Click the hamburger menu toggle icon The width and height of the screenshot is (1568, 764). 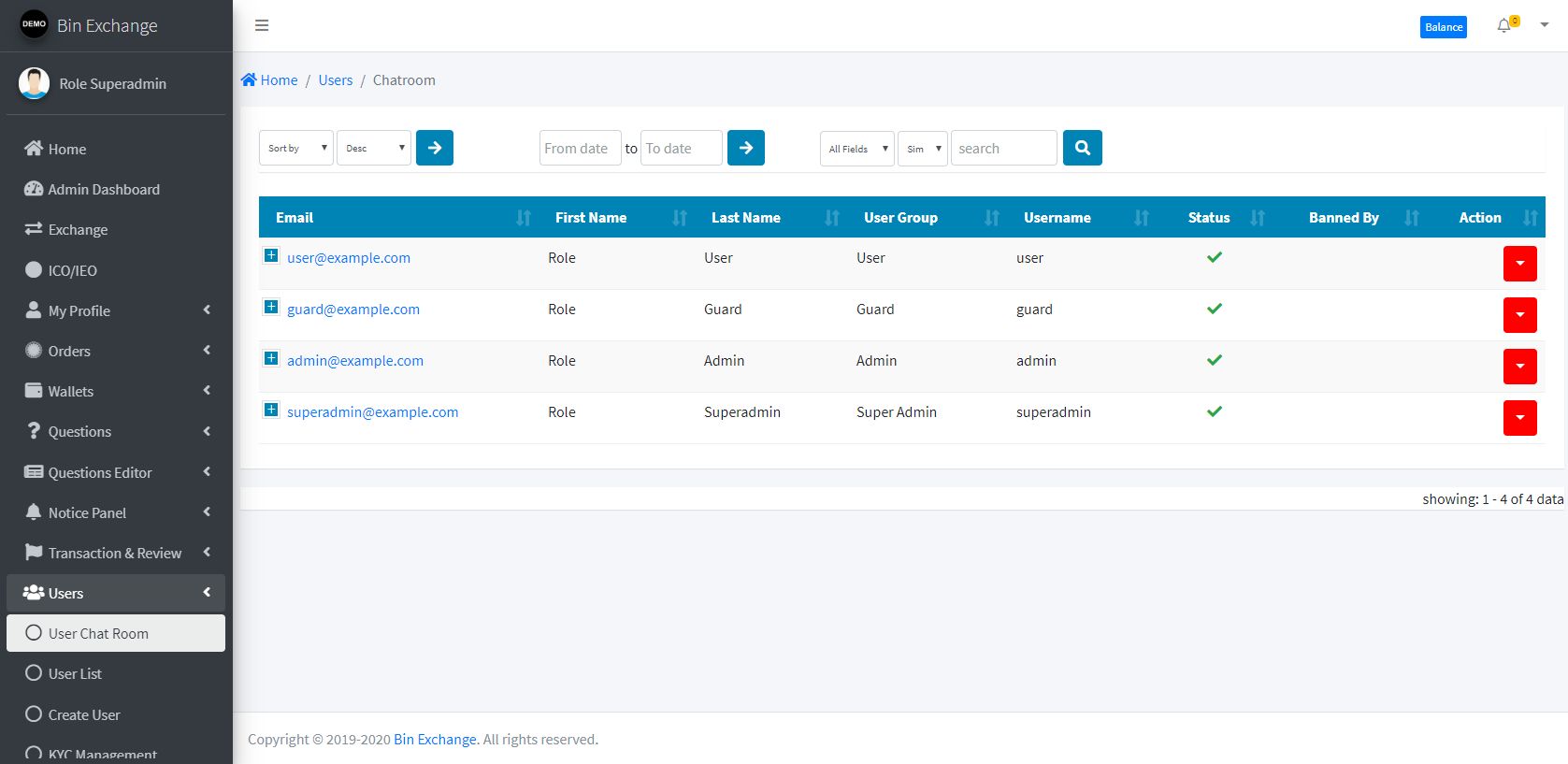[x=262, y=25]
